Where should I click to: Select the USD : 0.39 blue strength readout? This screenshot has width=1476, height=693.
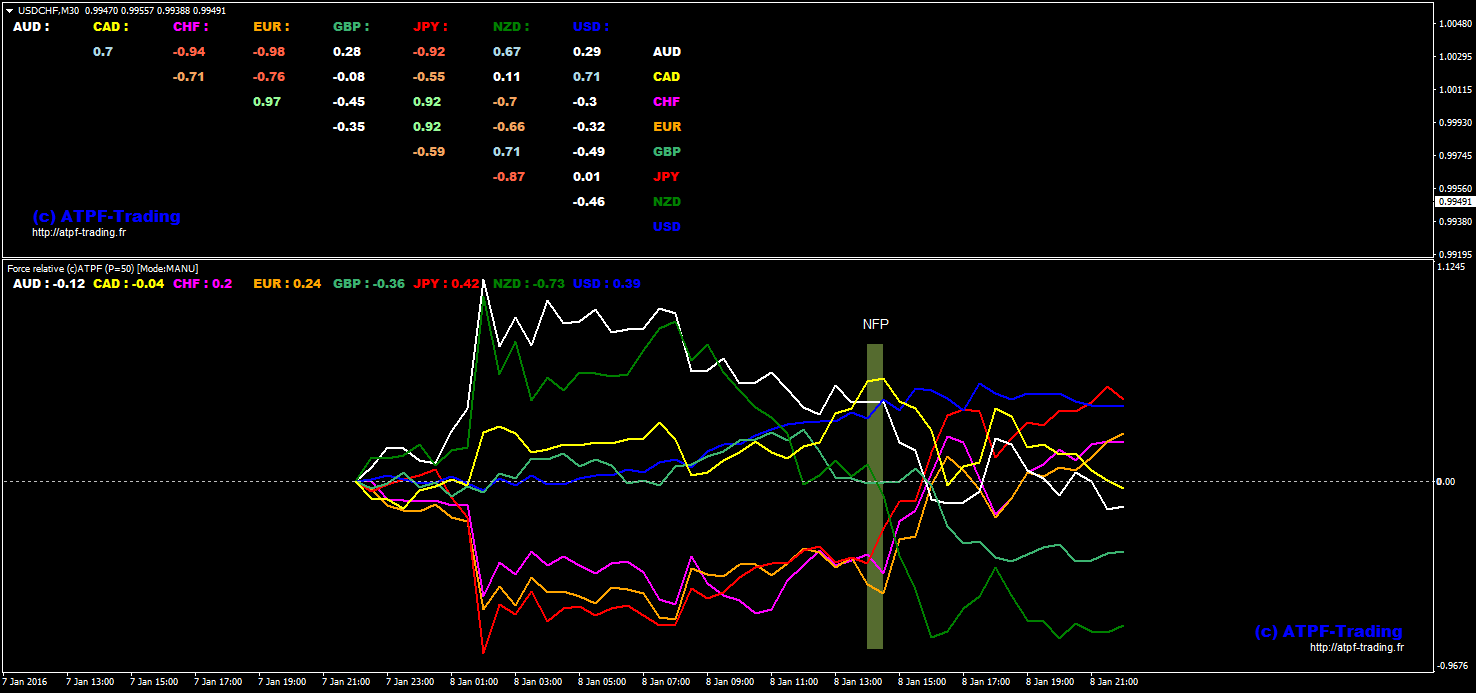pyautogui.click(x=607, y=284)
